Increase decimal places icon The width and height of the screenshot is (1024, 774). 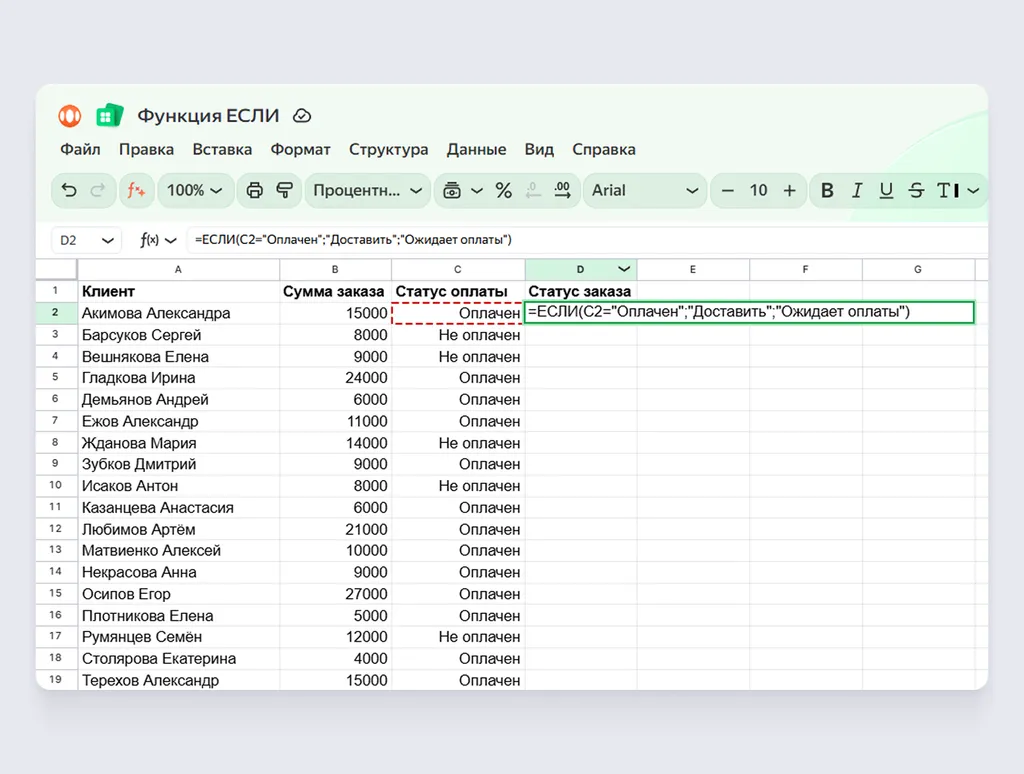[562, 190]
